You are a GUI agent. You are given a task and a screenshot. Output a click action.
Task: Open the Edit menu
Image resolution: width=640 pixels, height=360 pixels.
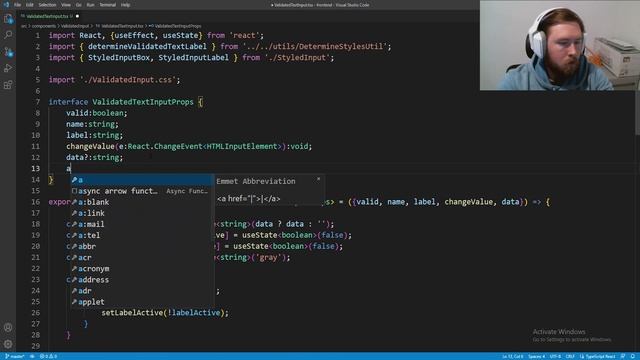tap(30, 5)
